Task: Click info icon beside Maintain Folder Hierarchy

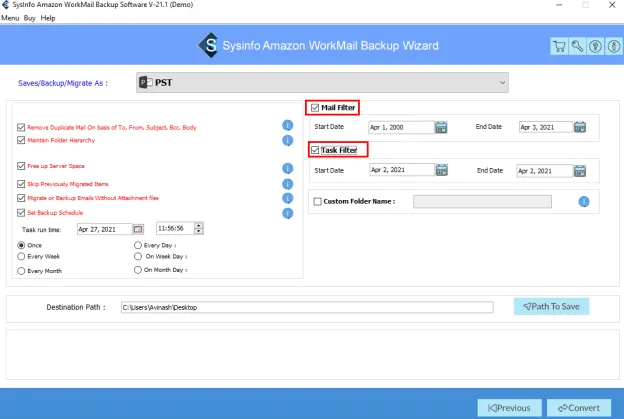Action: [287, 142]
